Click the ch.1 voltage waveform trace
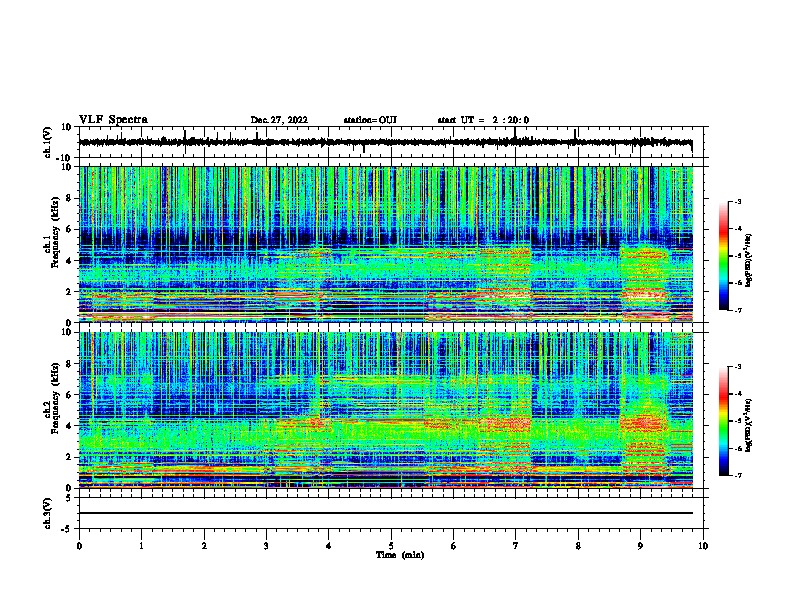Screen dimensions: 792x612 tap(385, 142)
